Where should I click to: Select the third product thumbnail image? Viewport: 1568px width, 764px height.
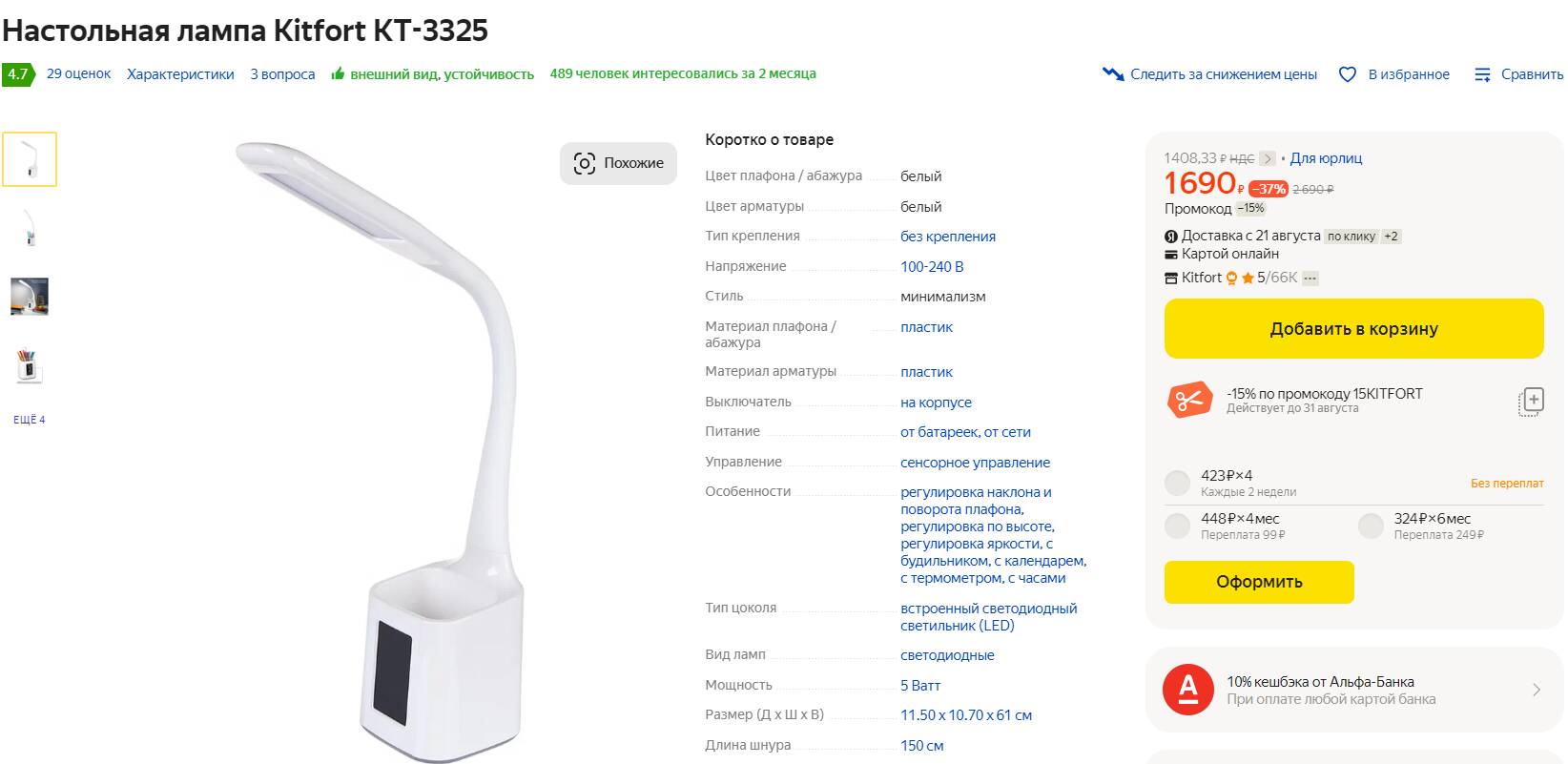30,297
